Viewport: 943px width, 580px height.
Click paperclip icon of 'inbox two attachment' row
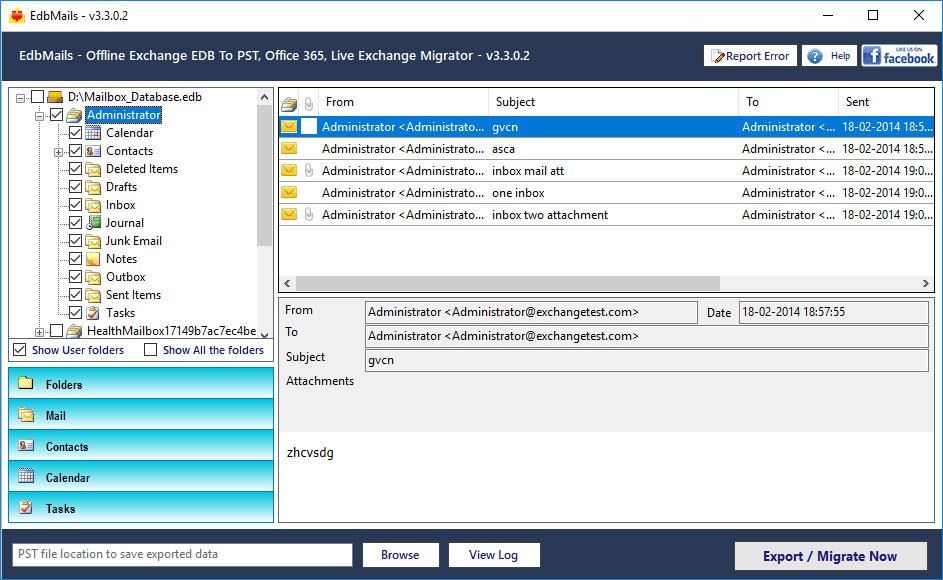tap(309, 214)
